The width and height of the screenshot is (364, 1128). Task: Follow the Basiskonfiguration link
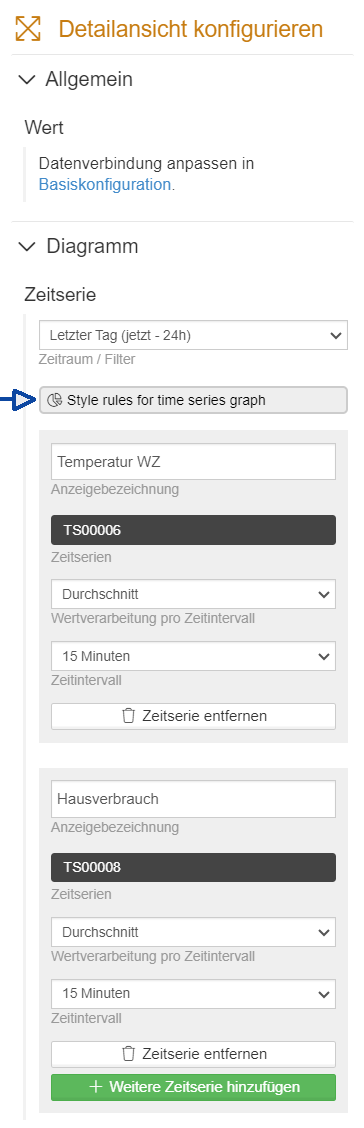[105, 184]
